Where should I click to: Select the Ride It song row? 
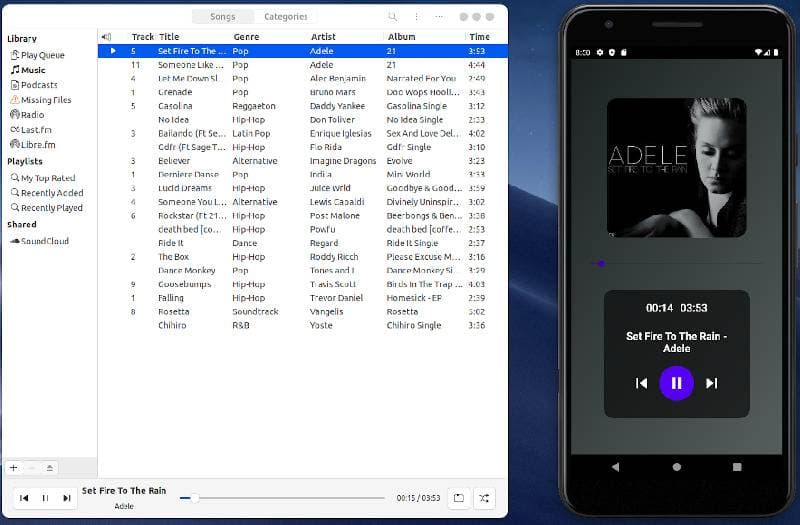303,243
